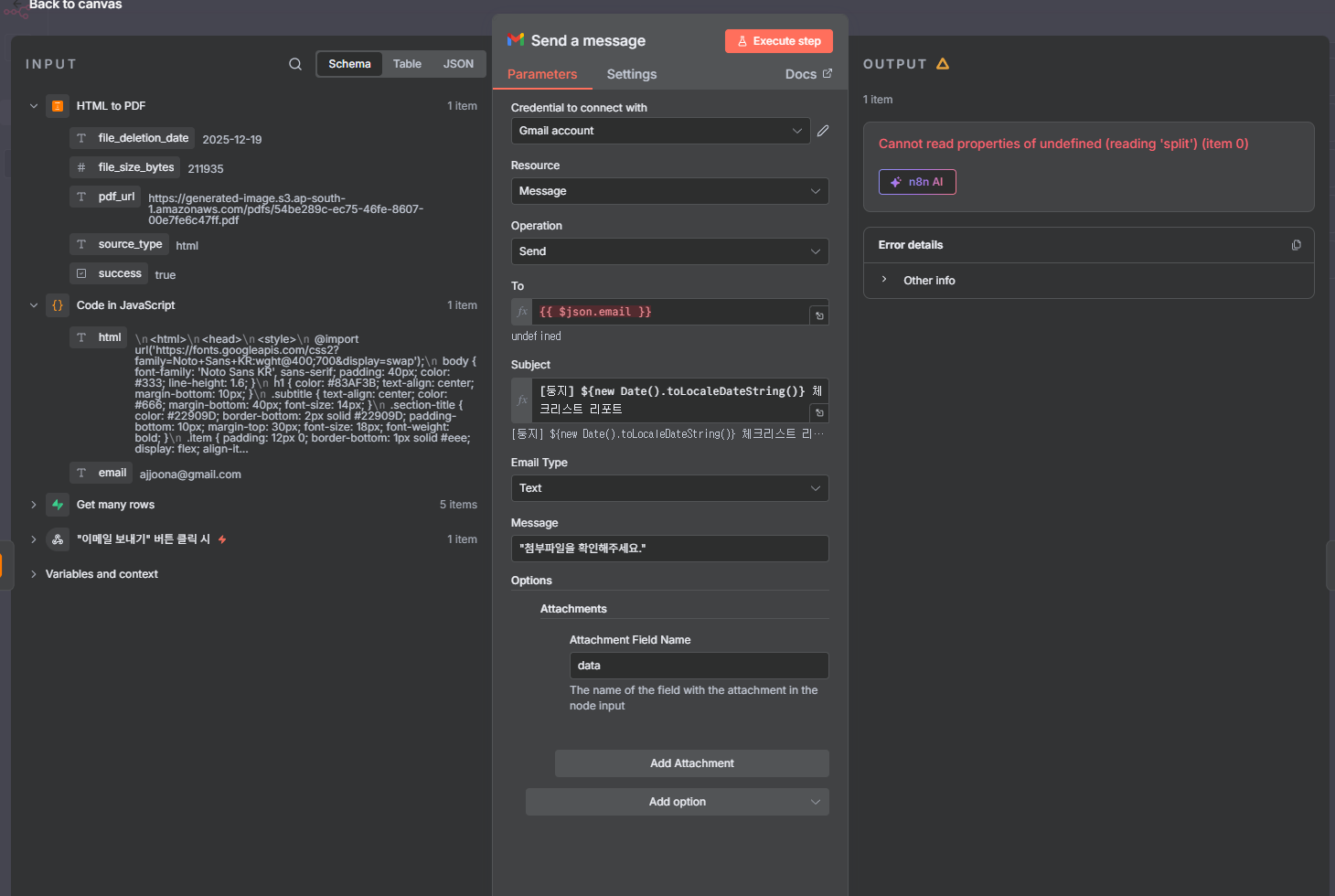Click the Code in JavaScript node icon

(x=58, y=305)
